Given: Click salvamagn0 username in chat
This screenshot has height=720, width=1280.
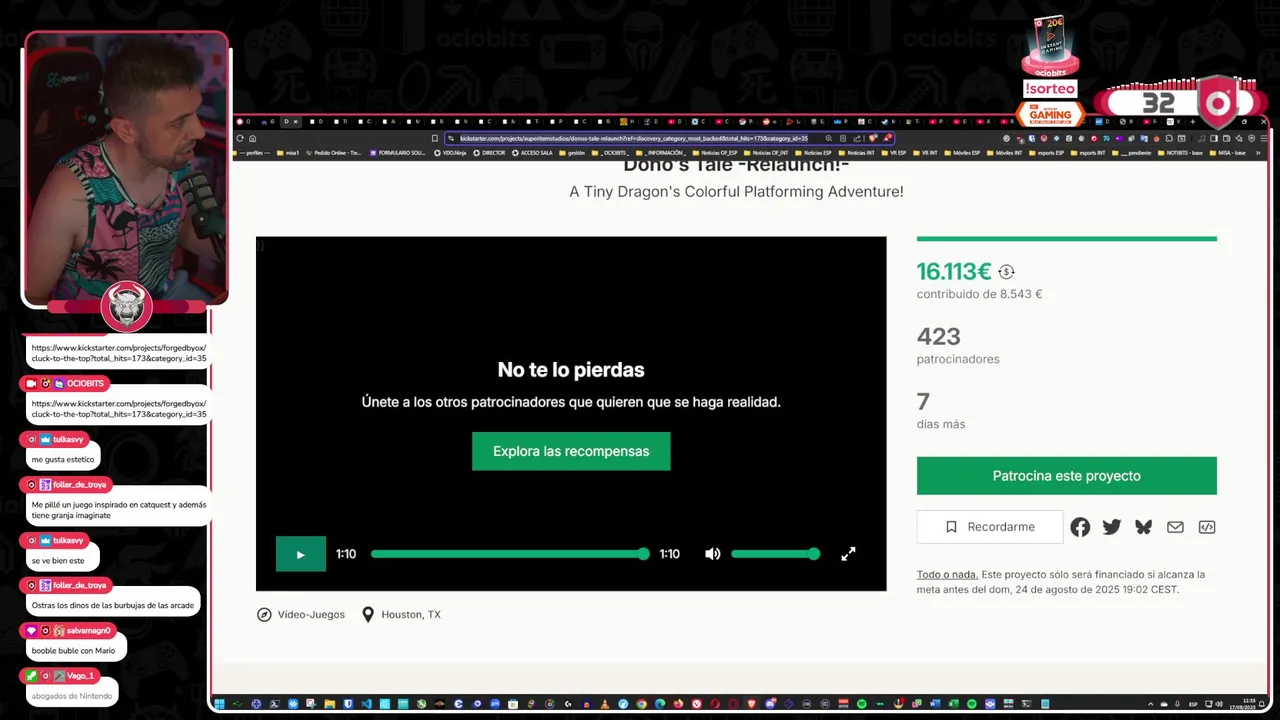Looking at the screenshot, I should (x=88, y=631).
